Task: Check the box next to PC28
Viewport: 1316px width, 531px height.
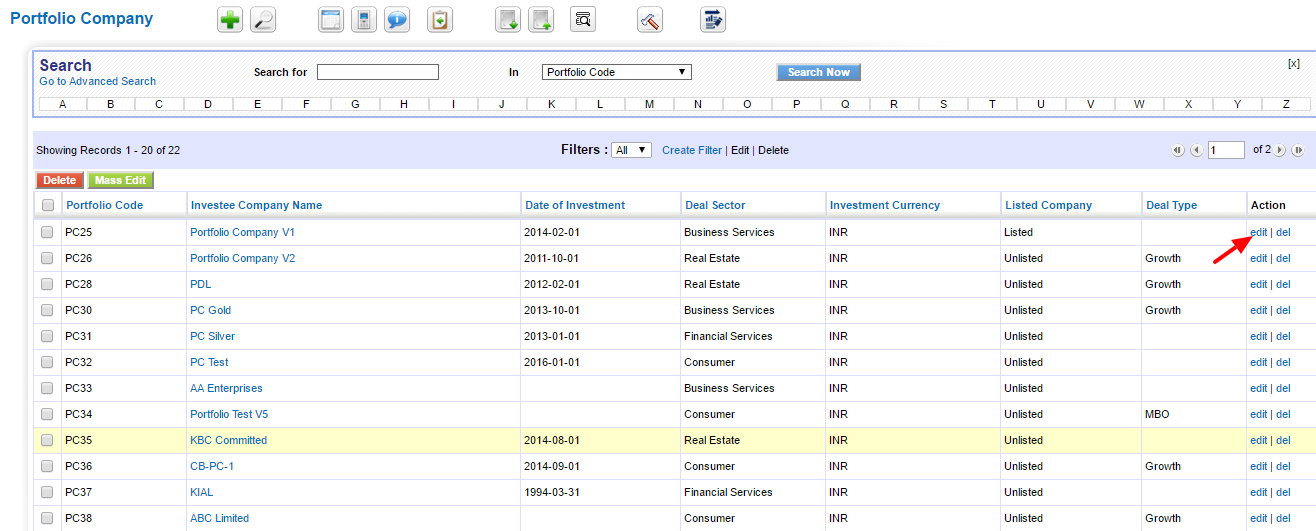Action: coord(47,284)
